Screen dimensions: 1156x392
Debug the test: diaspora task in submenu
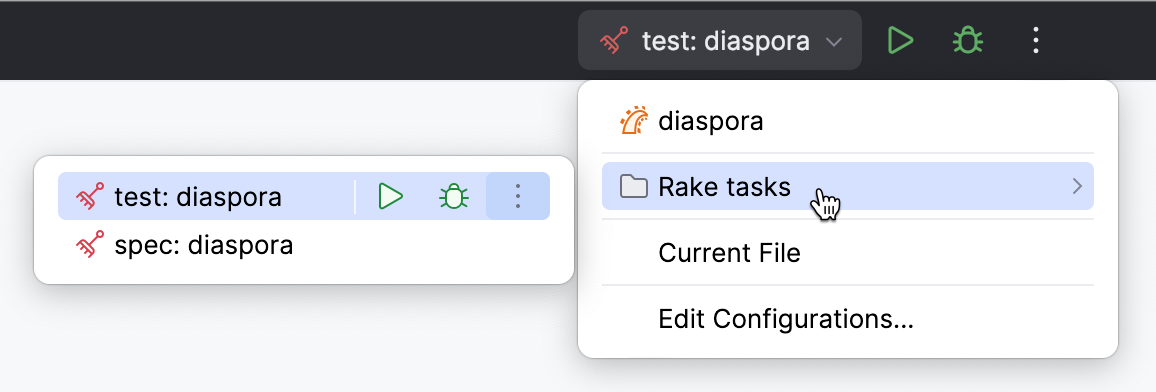tap(454, 196)
